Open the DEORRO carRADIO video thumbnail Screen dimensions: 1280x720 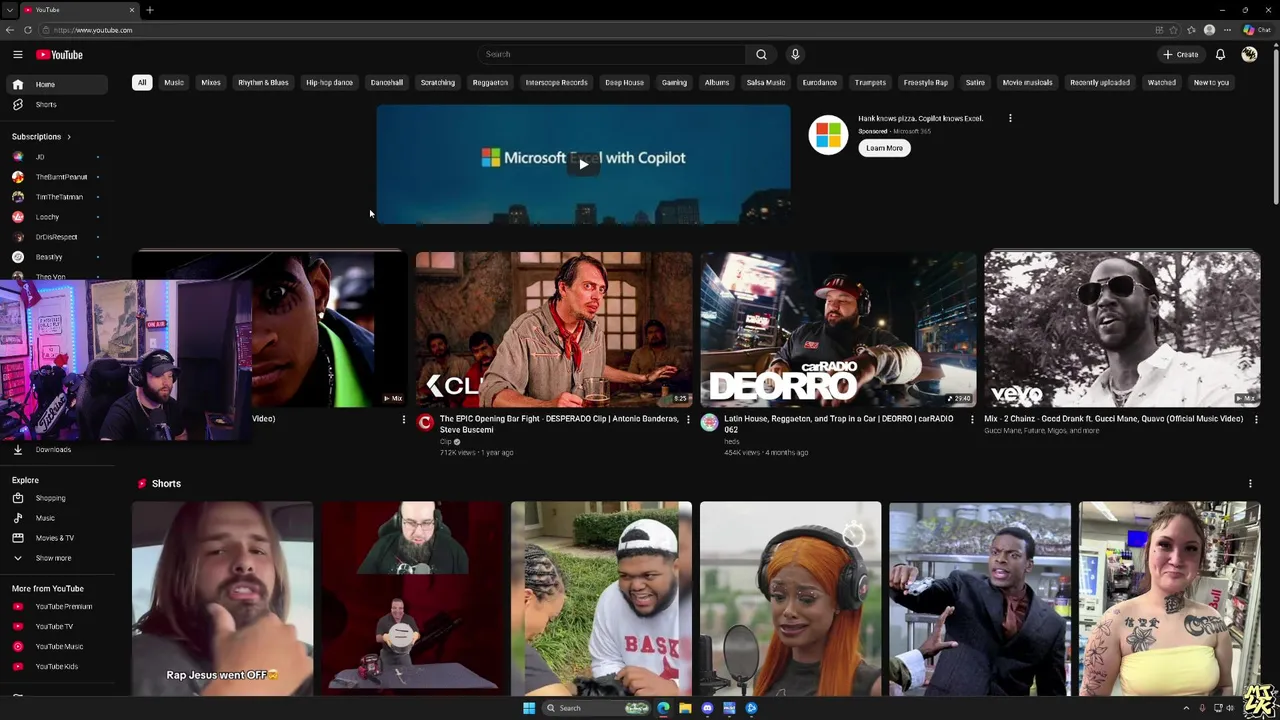coord(838,329)
